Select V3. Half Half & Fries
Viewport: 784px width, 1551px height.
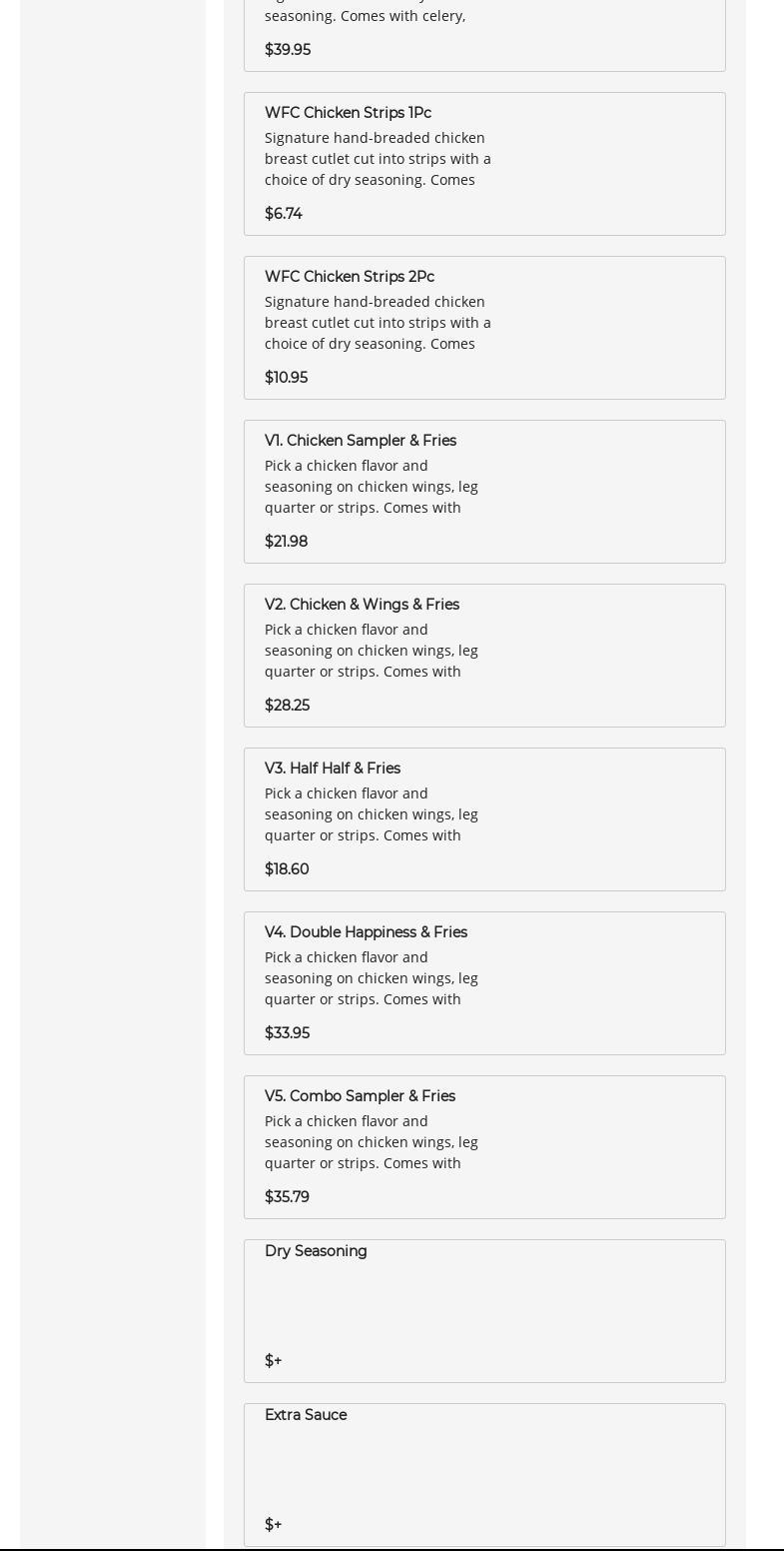(484, 819)
